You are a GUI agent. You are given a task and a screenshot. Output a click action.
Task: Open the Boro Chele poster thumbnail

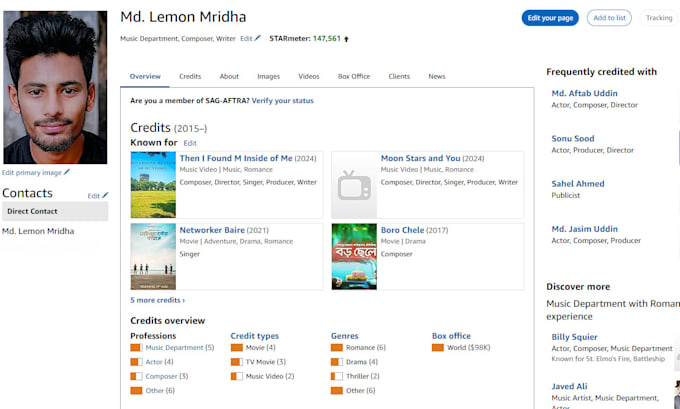[x=354, y=256]
